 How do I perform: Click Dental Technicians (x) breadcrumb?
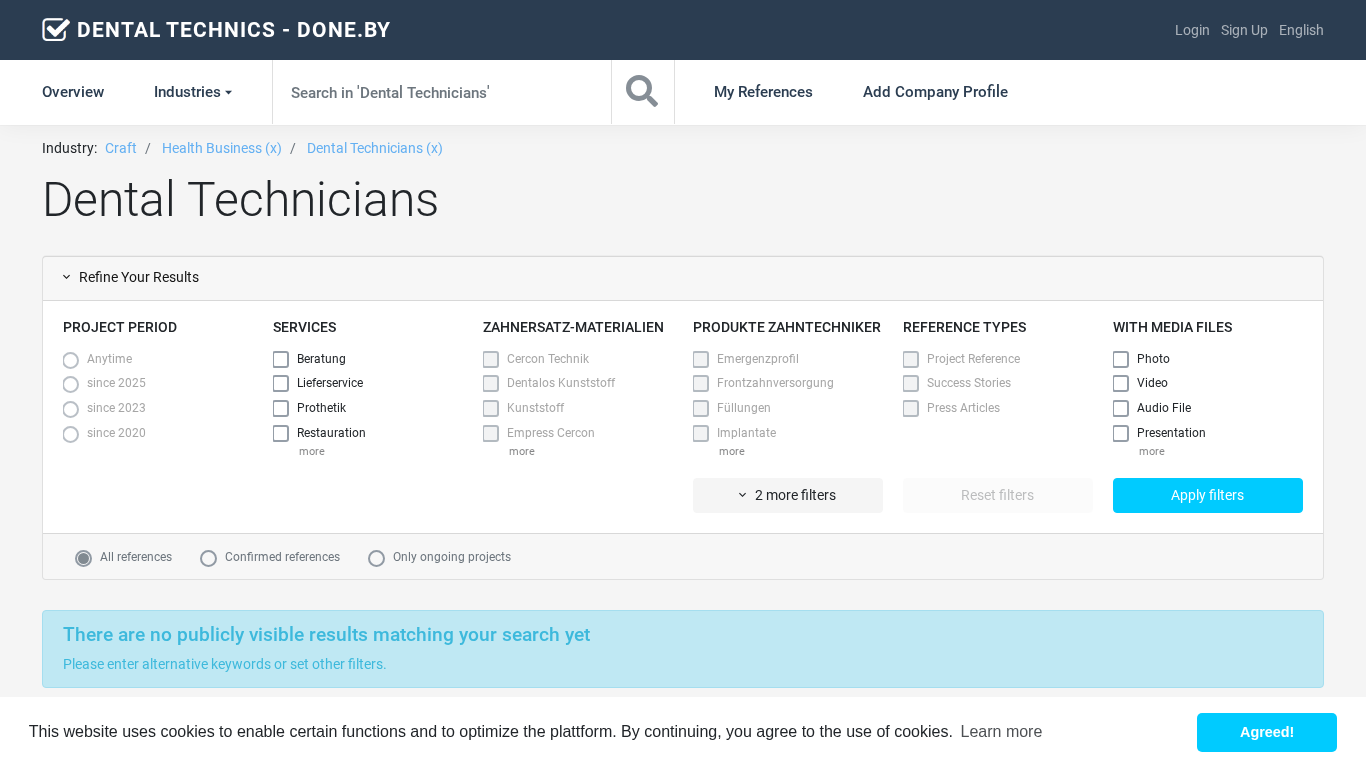(x=375, y=148)
